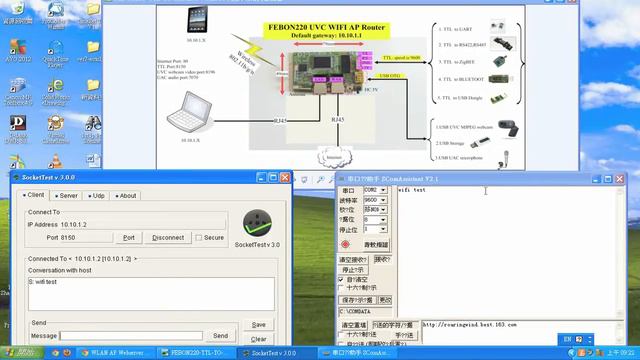640x360 pixels.
Task: Click the send text box with roaringwind URL
Action: (x=518, y=332)
